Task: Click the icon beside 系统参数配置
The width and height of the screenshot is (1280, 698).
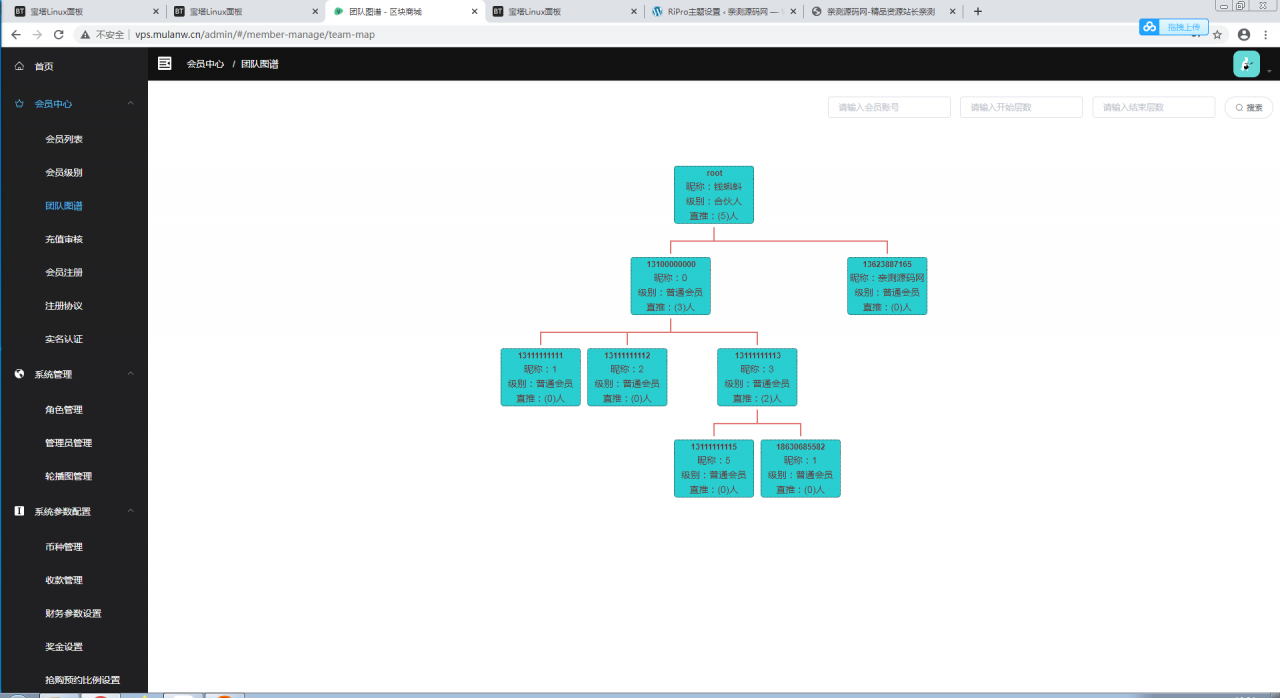Action: (19, 511)
